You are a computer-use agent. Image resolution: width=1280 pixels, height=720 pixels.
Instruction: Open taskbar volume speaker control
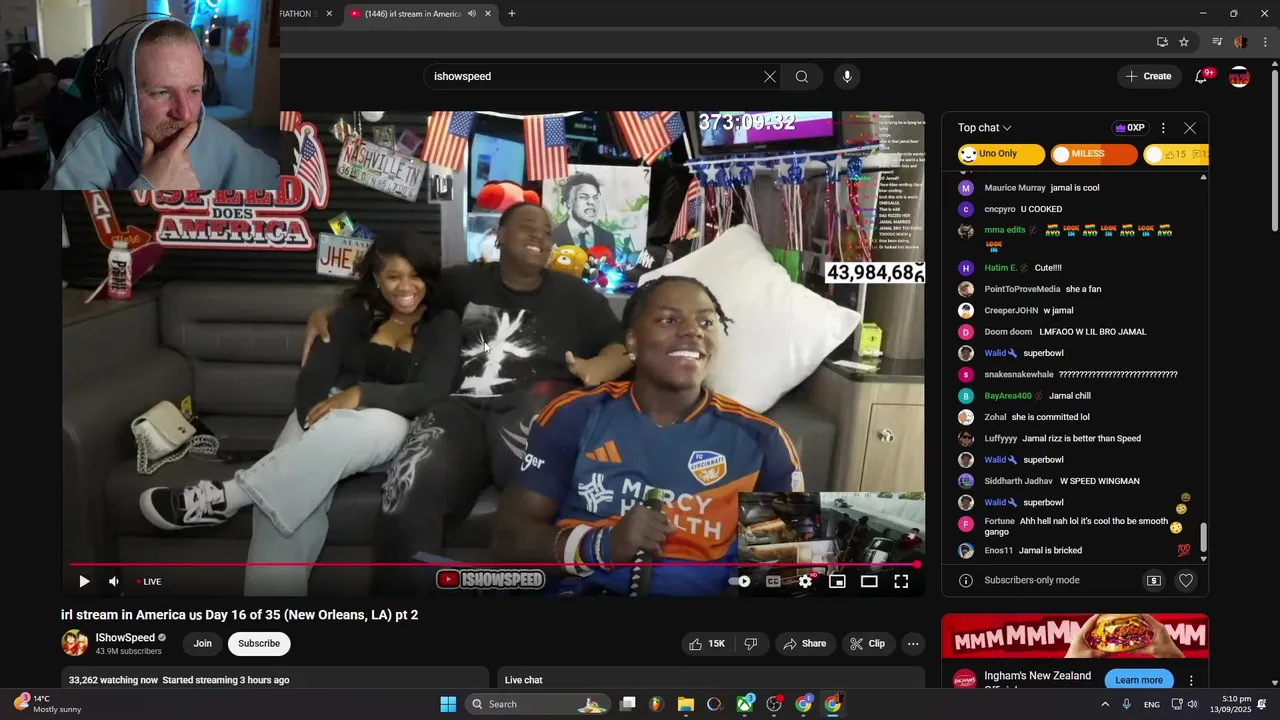tap(1192, 704)
